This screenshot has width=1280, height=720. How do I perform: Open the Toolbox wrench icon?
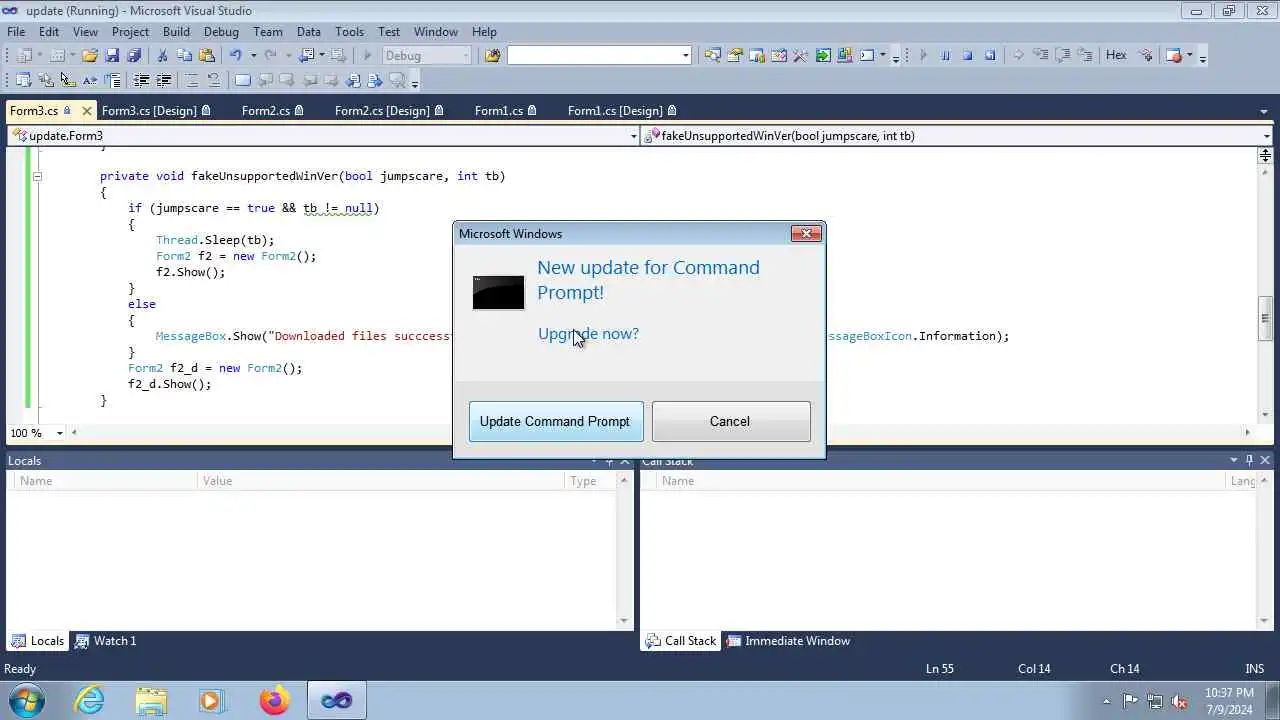[x=800, y=56]
